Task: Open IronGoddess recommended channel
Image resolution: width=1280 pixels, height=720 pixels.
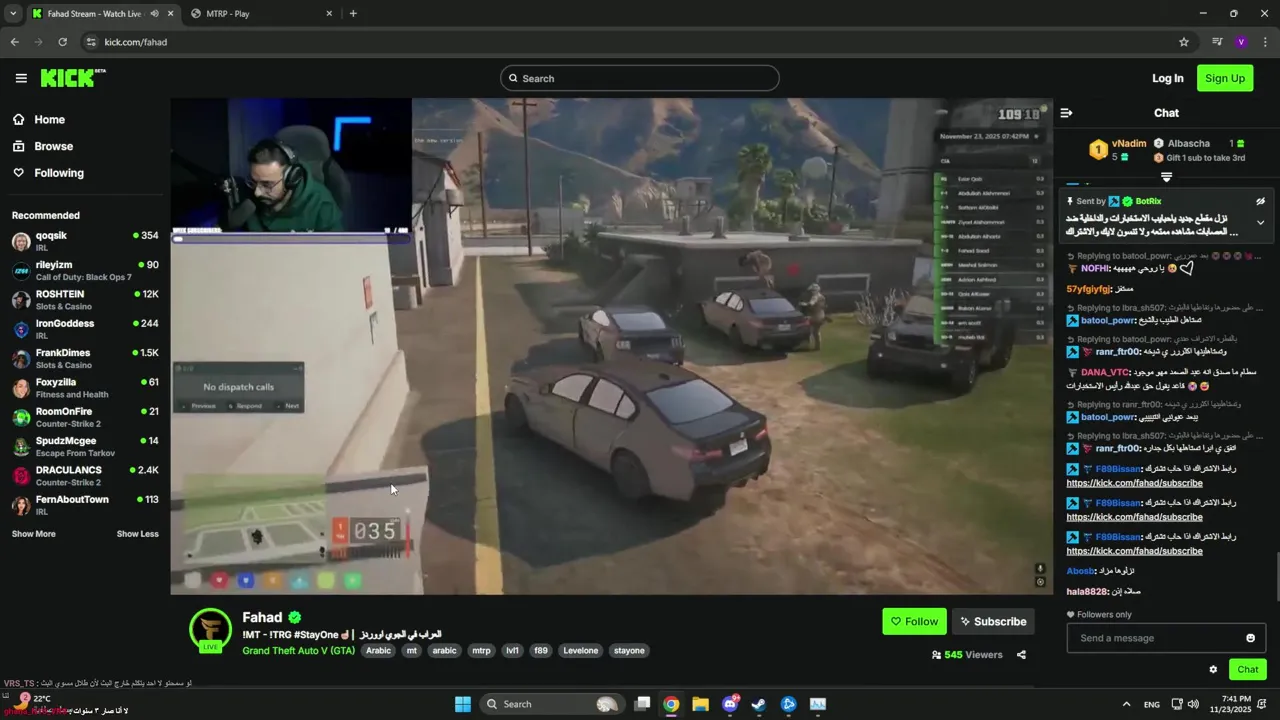Action: pyautogui.click(x=85, y=329)
